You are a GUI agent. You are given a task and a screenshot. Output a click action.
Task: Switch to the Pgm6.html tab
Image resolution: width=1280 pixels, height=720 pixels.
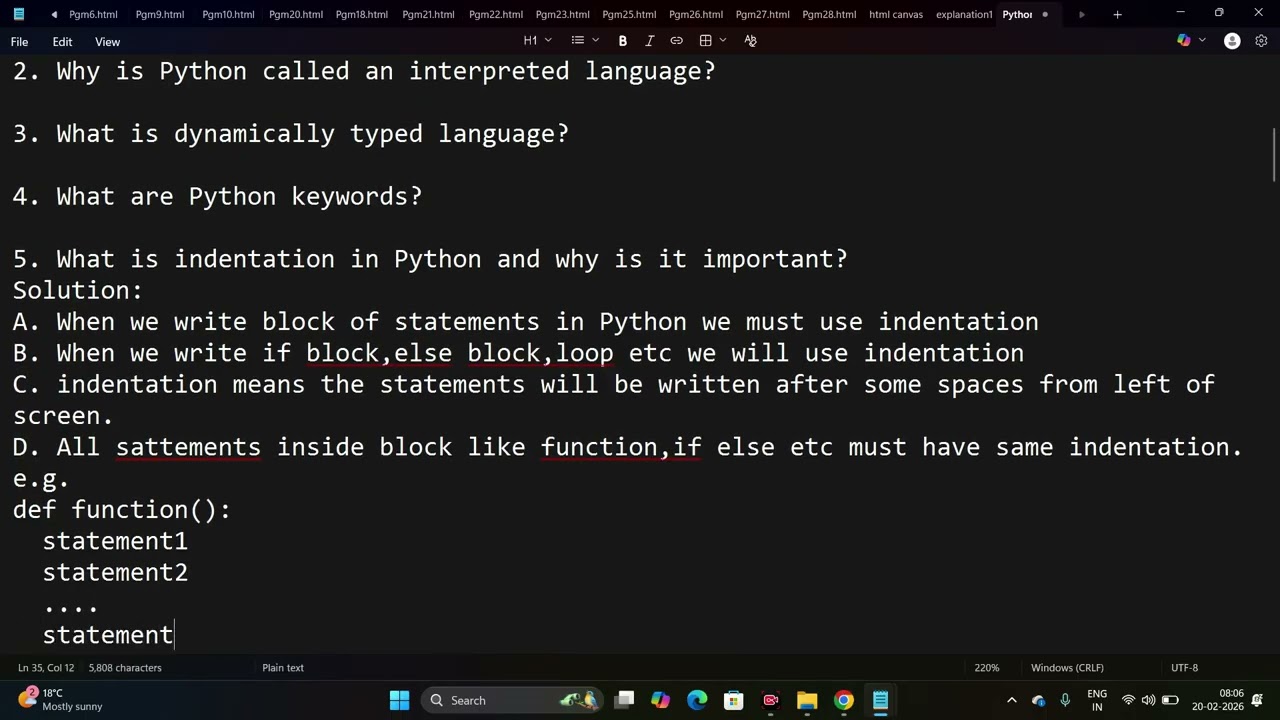coord(93,15)
